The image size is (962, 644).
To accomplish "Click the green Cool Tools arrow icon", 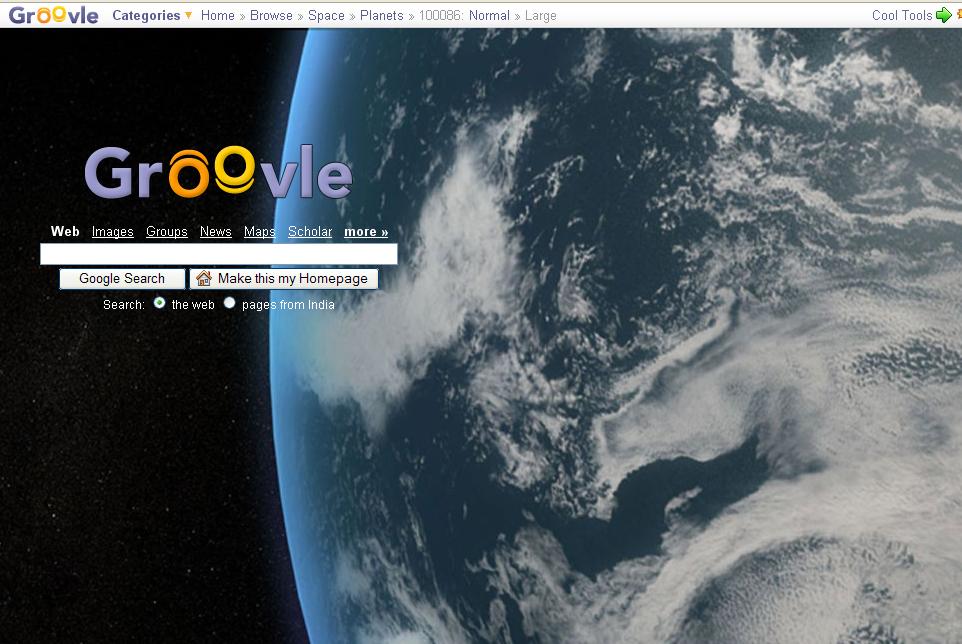I will pos(944,15).
